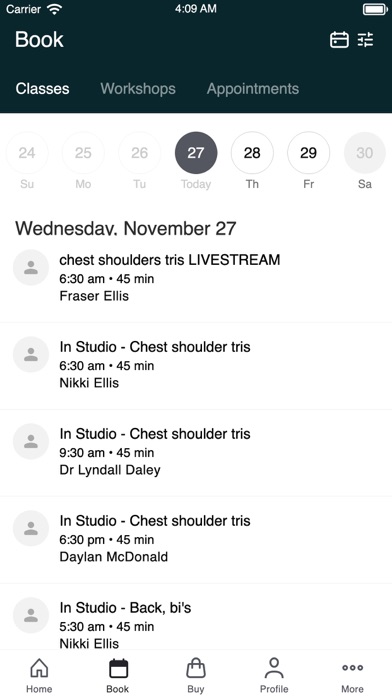The width and height of the screenshot is (392, 696).
Task: Open chest shoulders tris LIVESTREAM class
Action: [x=196, y=279]
